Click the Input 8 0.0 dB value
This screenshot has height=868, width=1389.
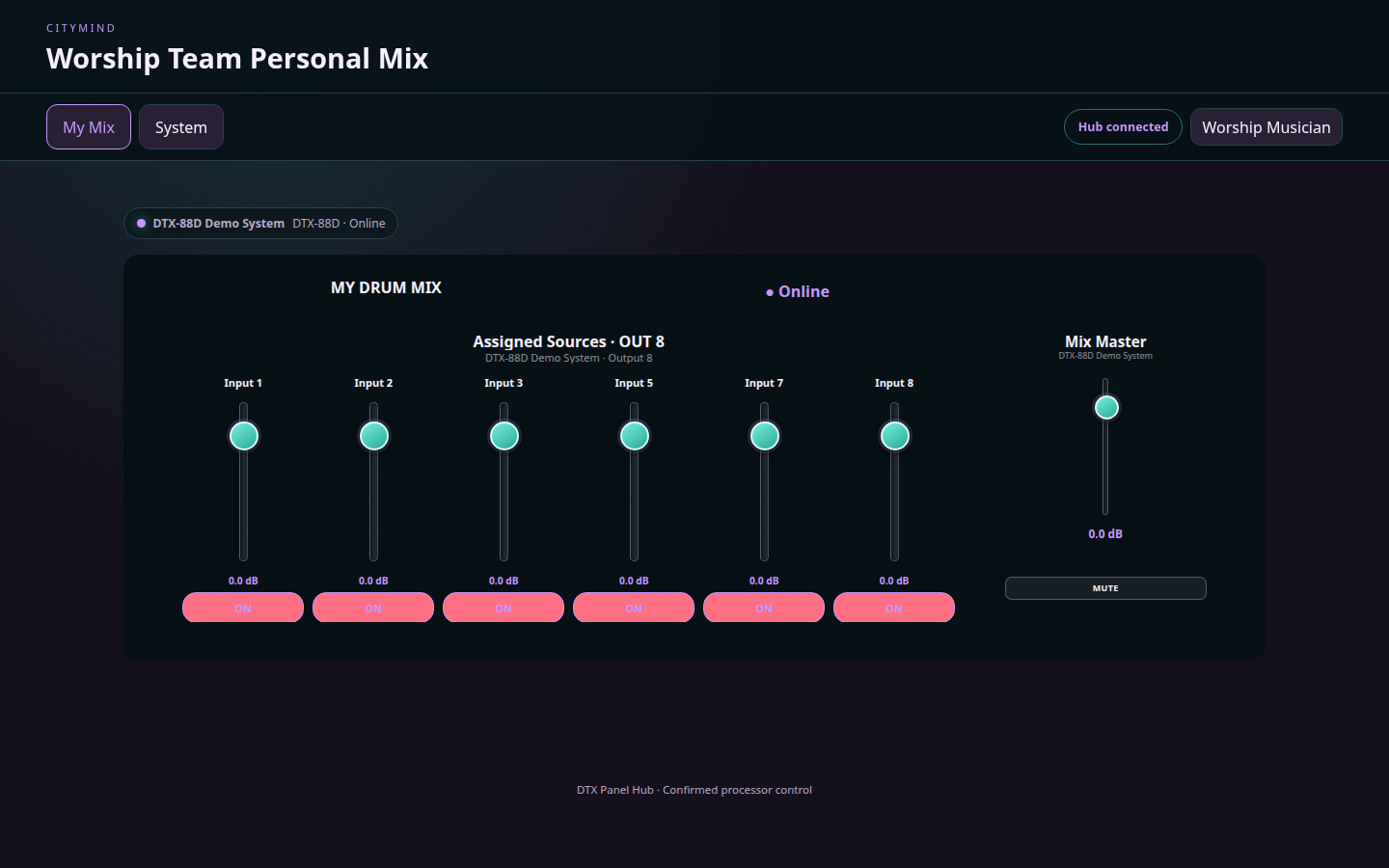click(894, 581)
